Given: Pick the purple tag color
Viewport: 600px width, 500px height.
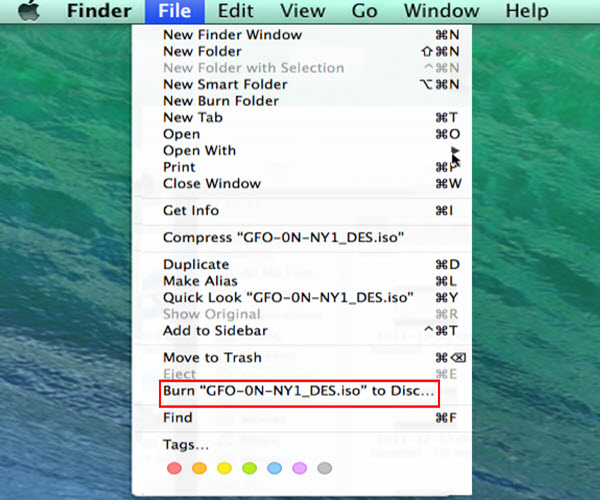Looking at the screenshot, I should [x=299, y=468].
